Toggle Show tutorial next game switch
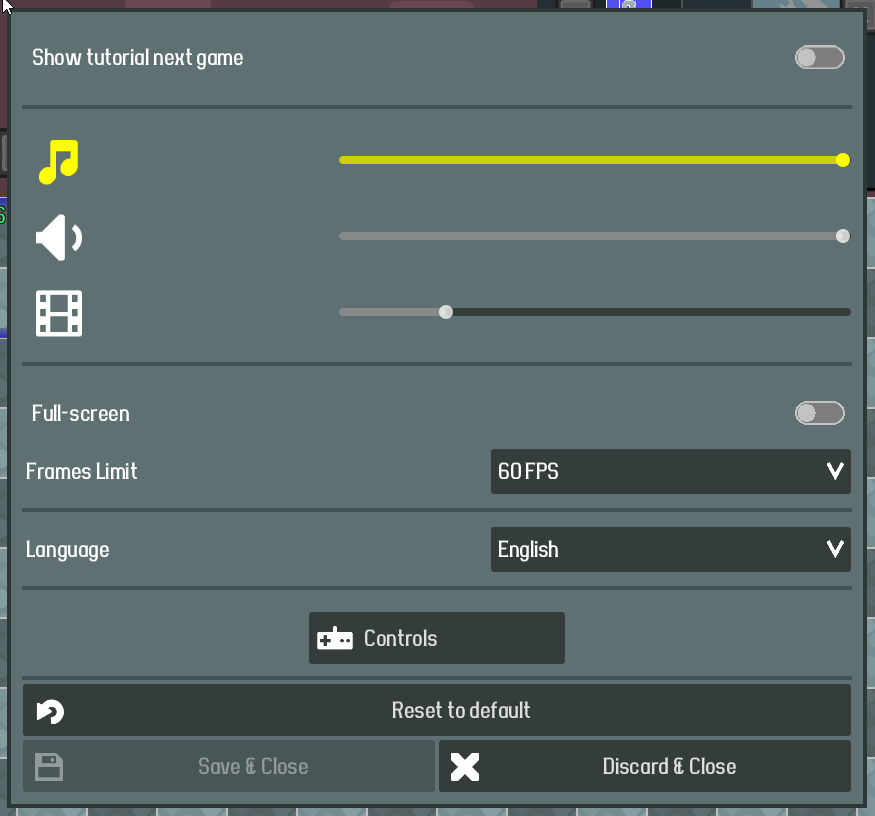This screenshot has width=875, height=816. 819,57
